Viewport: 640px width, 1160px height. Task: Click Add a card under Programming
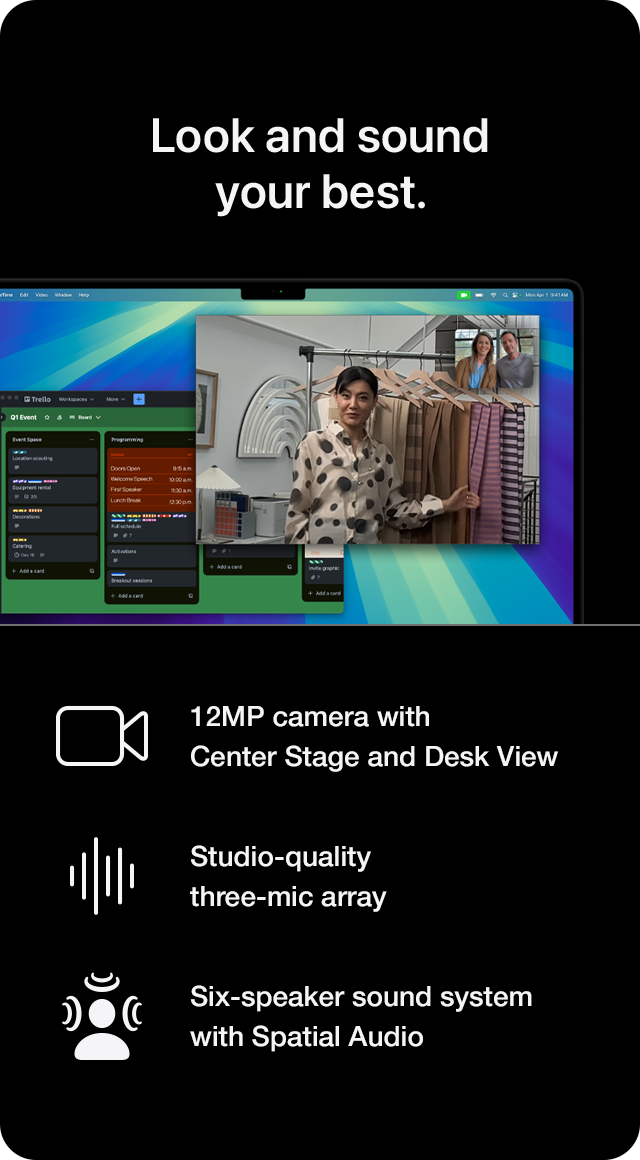129,596
